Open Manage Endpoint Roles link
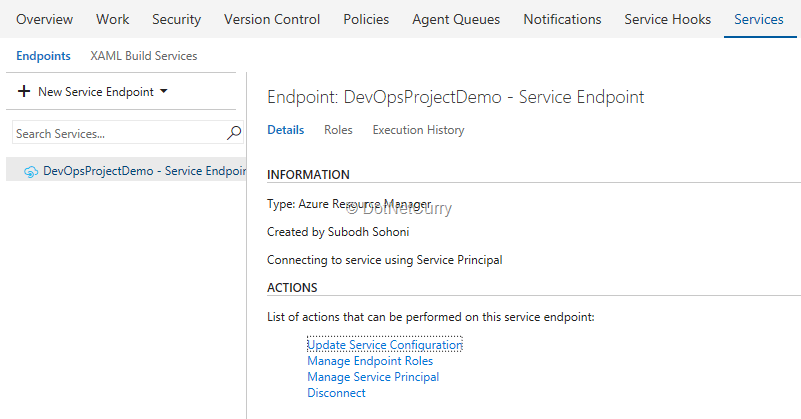 [x=370, y=361]
